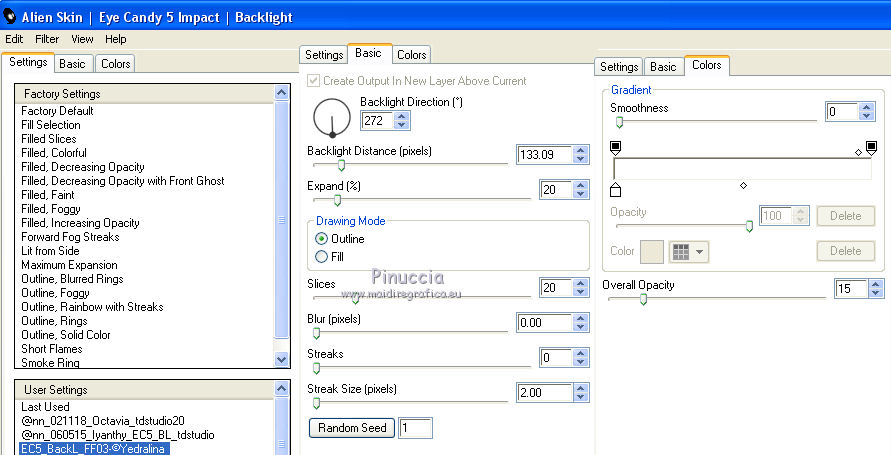Open the color grid dropdown arrow
891x455 pixels.
click(699, 252)
